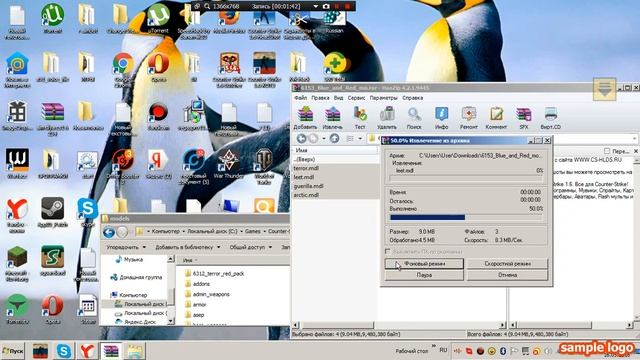Open WinRAR back history dropdown arrow
The height and width of the screenshot is (360, 640).
click(x=324, y=139)
